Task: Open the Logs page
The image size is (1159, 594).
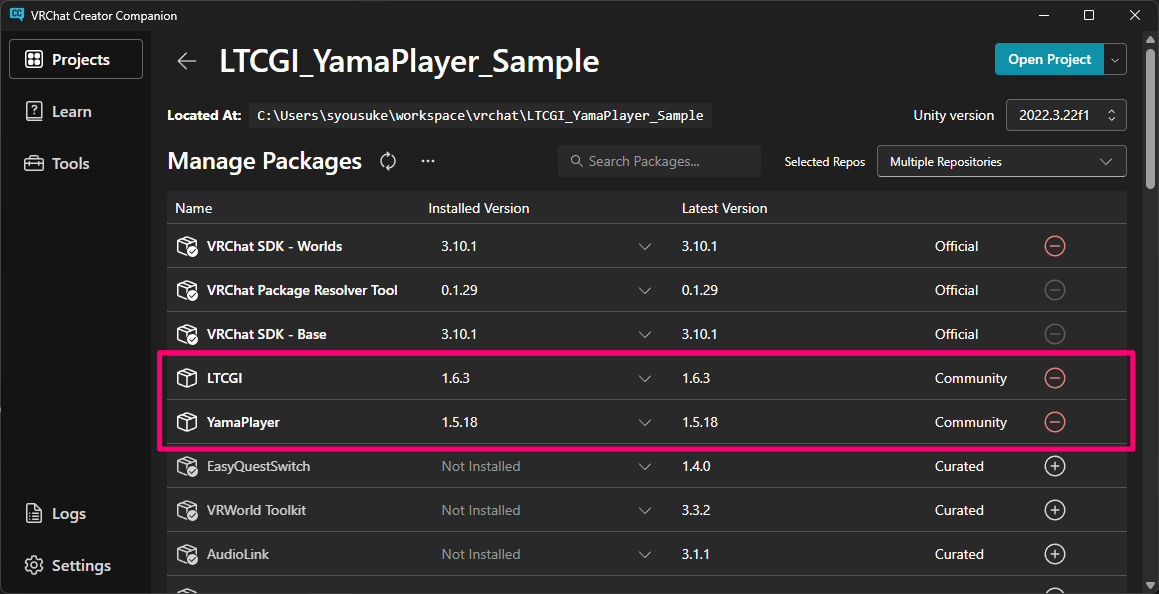Action: click(x=68, y=513)
